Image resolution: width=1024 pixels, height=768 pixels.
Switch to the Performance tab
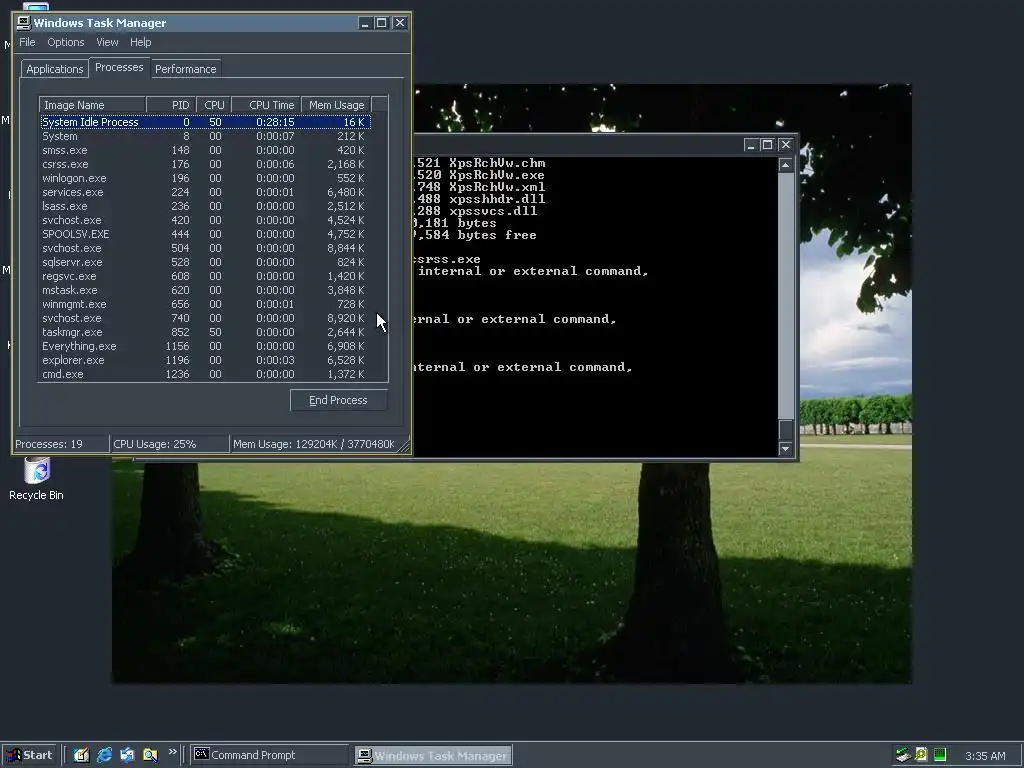[185, 69]
